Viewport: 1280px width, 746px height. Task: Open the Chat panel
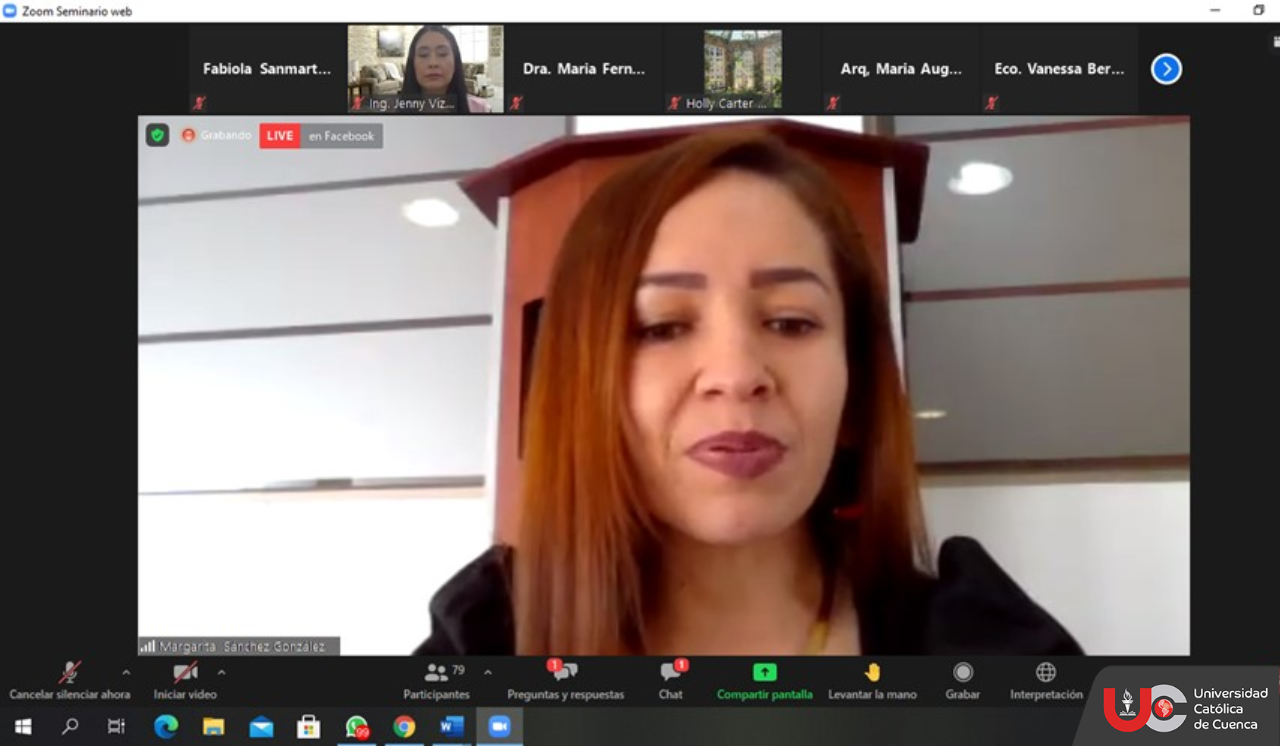(671, 680)
